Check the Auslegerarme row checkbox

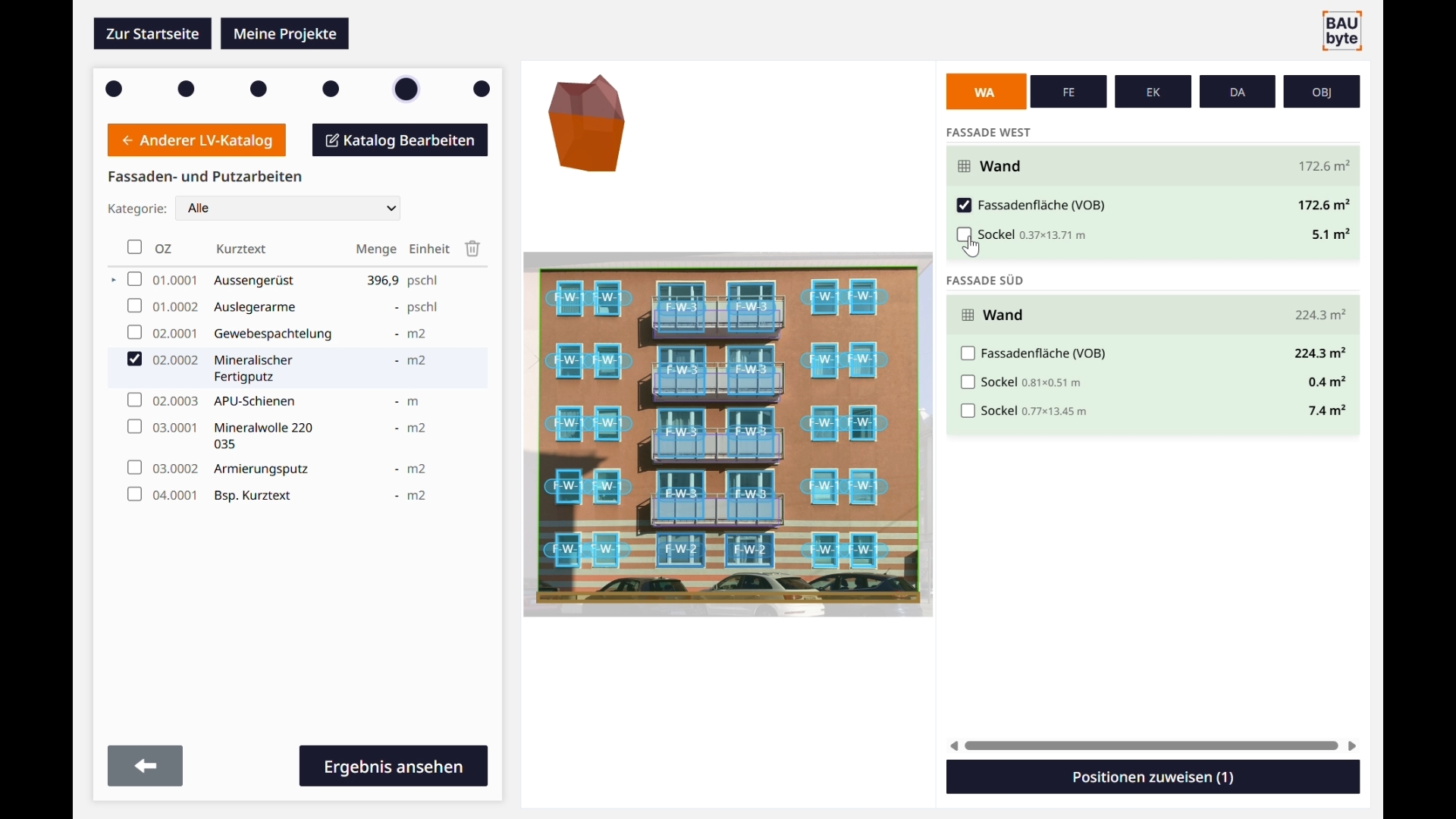(x=135, y=306)
